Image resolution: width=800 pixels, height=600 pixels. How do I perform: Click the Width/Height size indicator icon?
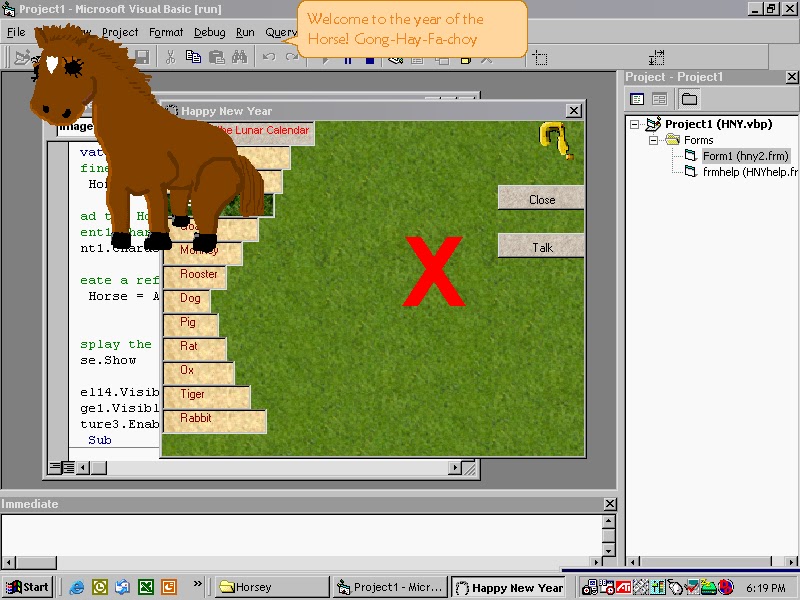pyautogui.click(x=656, y=57)
